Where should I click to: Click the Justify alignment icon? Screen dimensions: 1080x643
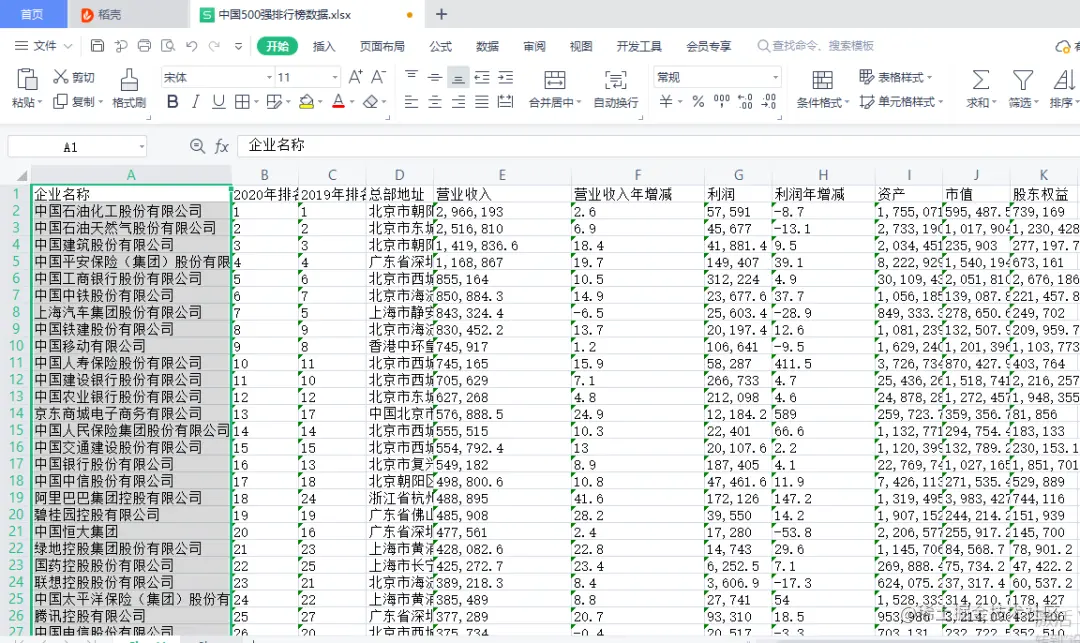coord(482,102)
